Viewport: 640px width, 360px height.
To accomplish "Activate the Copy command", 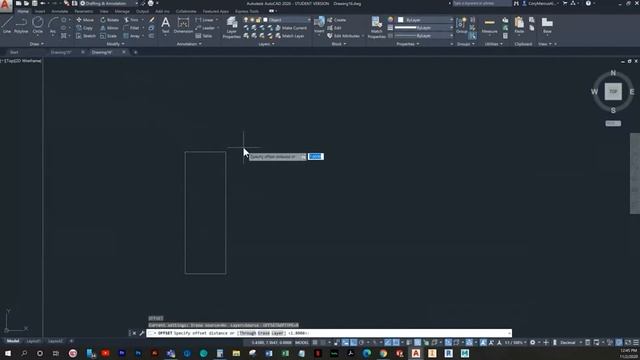I will point(84,28).
